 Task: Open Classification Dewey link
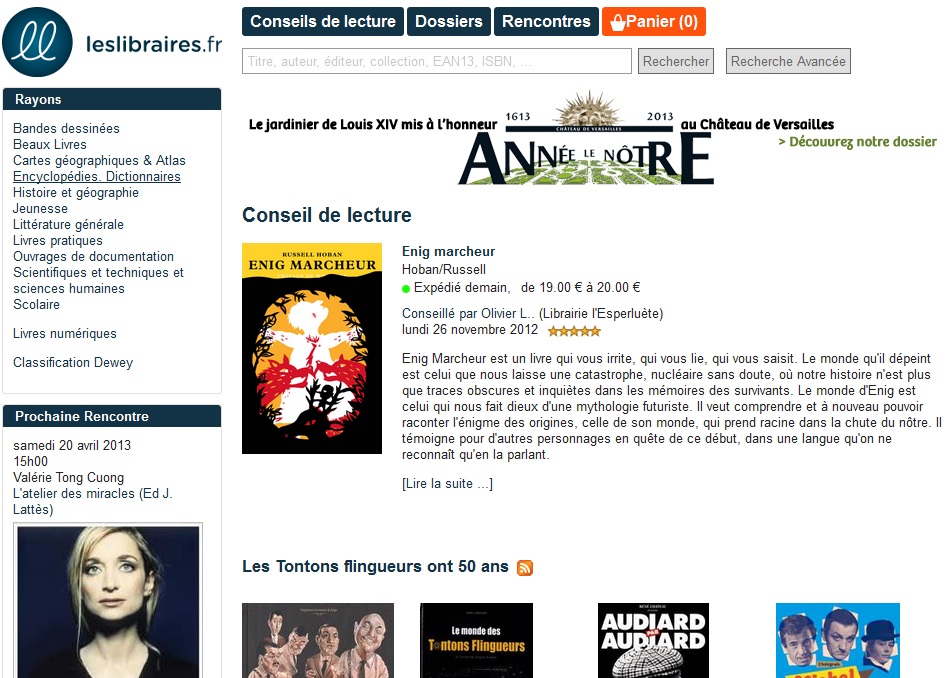point(73,362)
